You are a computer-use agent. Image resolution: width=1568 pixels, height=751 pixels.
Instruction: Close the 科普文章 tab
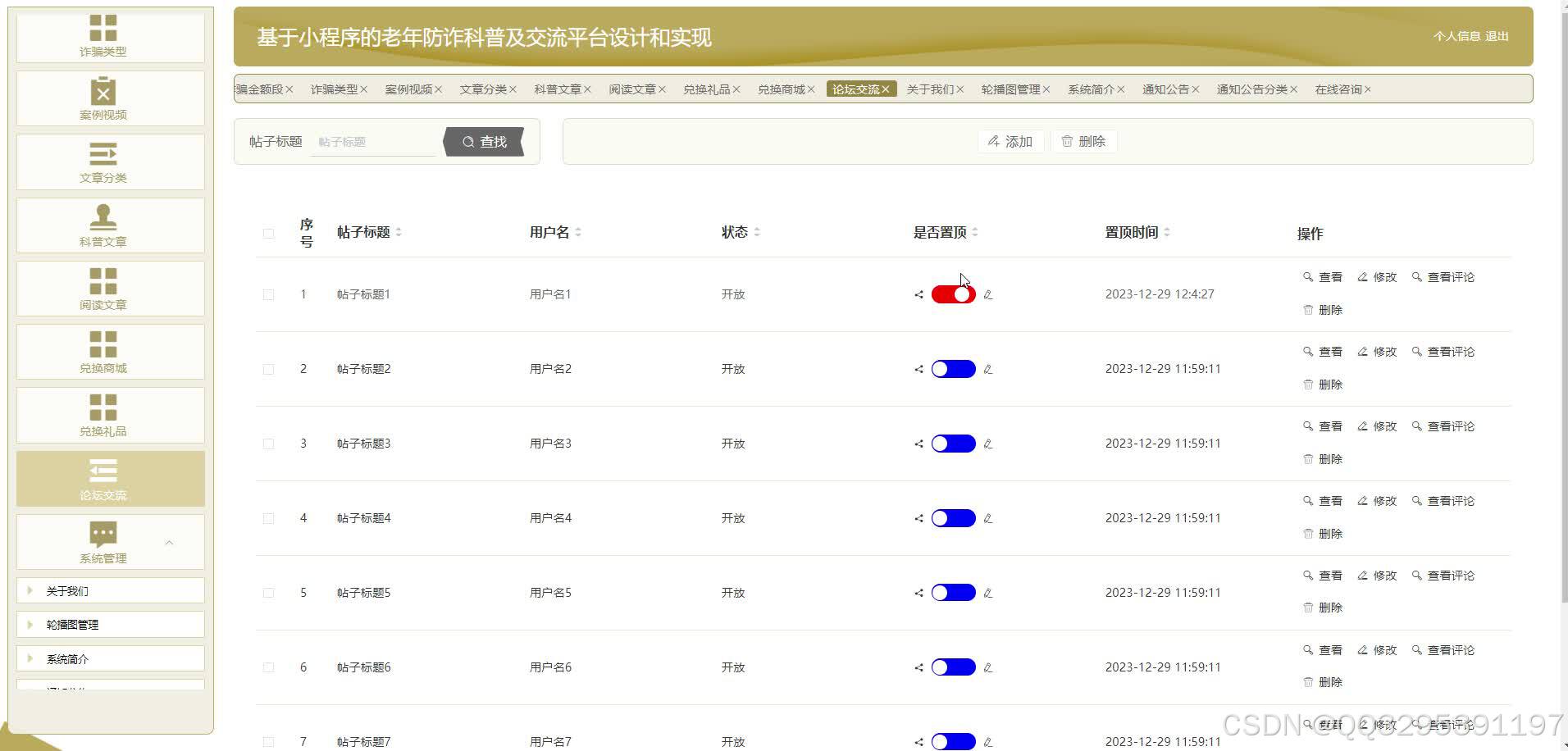(586, 89)
